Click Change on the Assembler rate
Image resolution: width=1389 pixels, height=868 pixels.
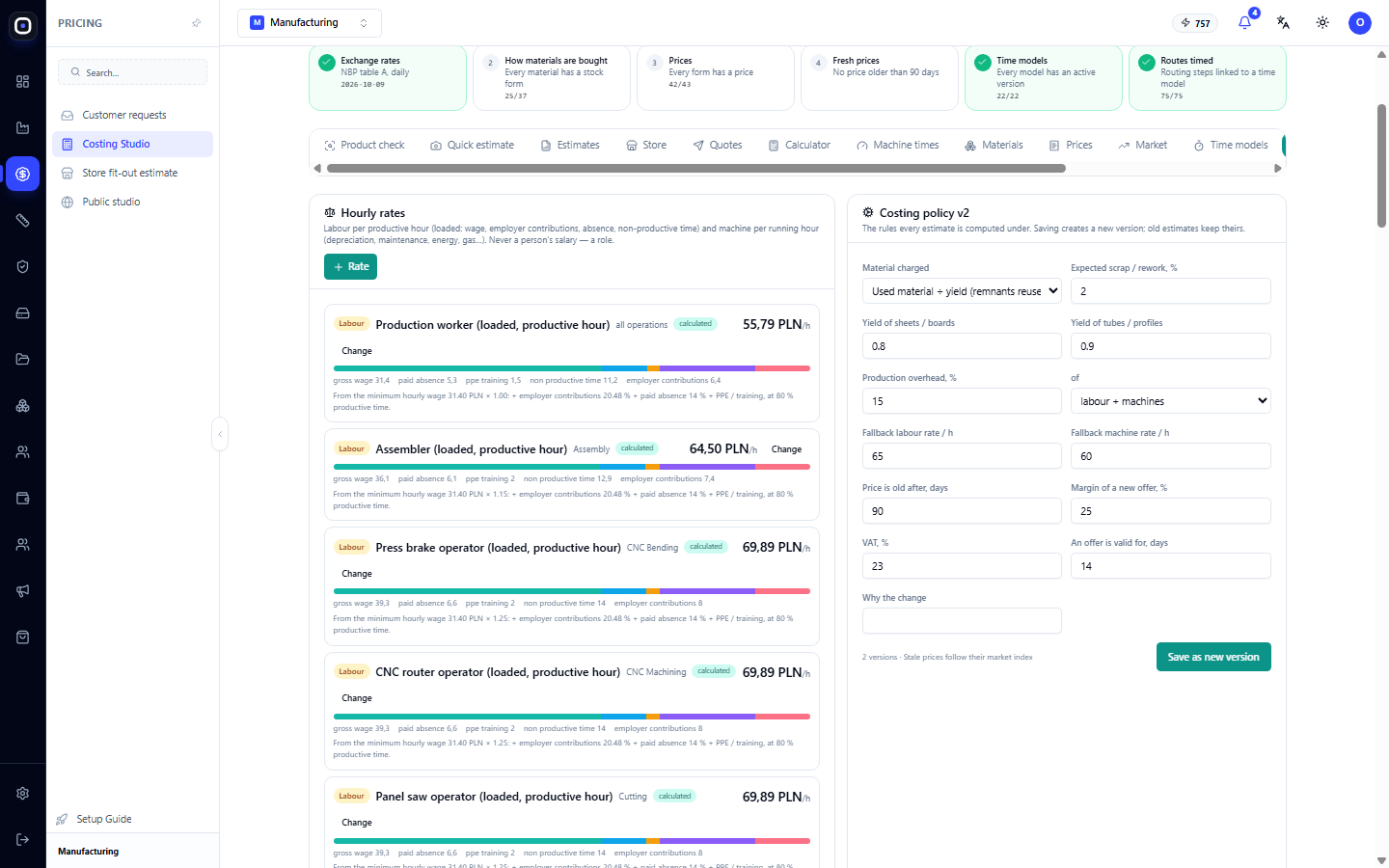click(786, 449)
